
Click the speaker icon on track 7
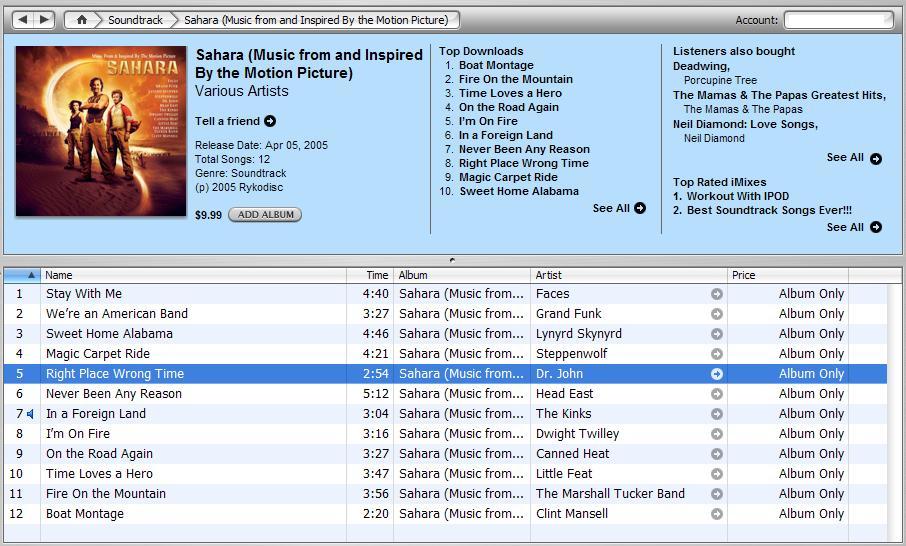point(30,414)
